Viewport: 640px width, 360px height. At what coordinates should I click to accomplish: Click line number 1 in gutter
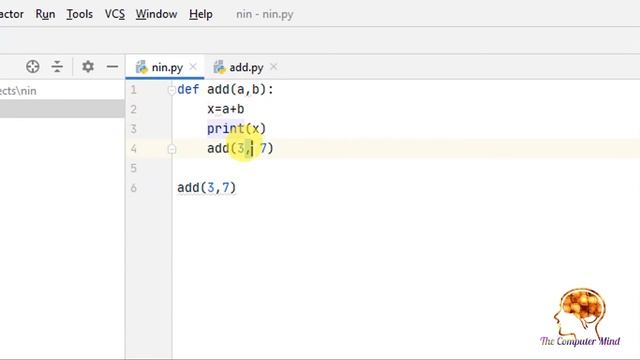tap(133, 90)
